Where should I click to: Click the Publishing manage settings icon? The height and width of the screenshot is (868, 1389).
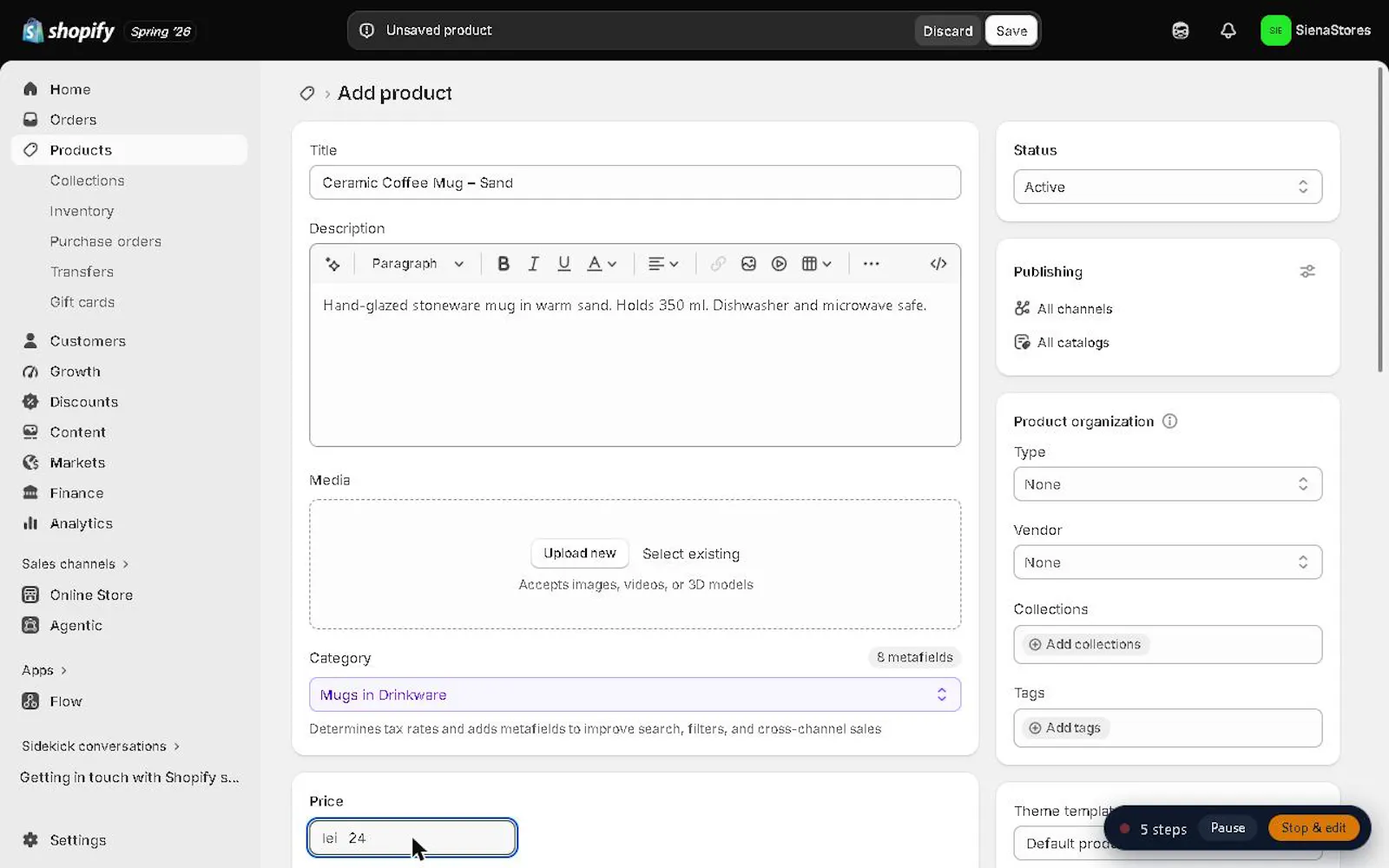click(1307, 272)
